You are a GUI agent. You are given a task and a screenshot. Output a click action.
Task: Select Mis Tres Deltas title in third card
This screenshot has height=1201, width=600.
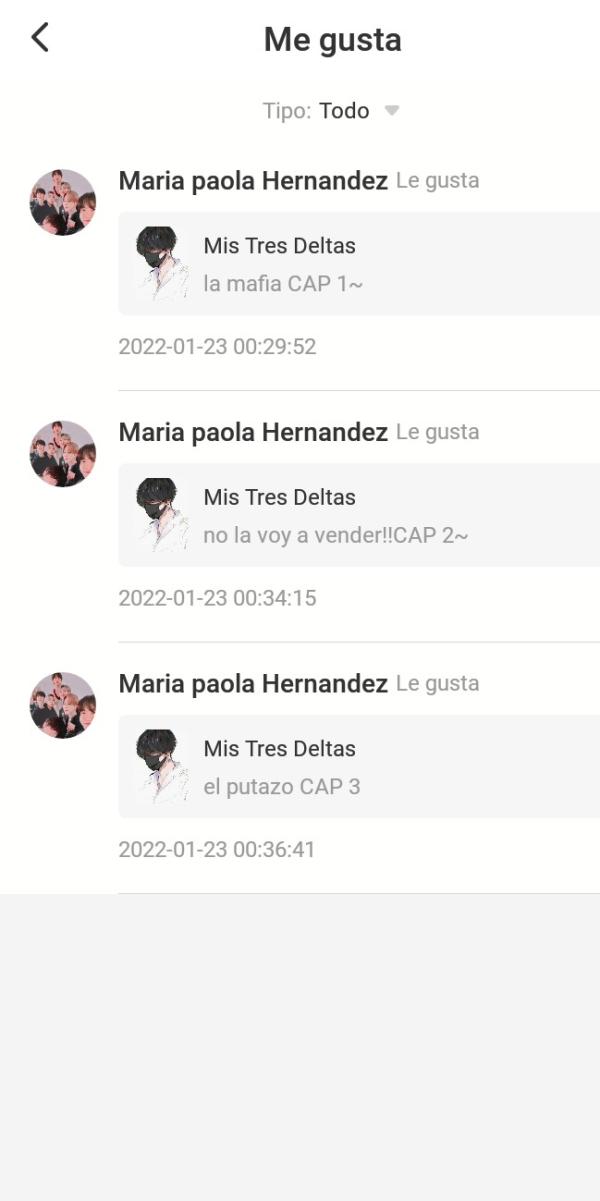(279, 749)
